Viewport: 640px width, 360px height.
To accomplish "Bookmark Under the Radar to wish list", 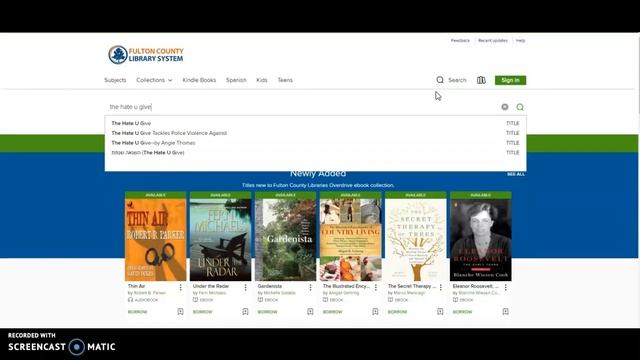I will point(245,311).
